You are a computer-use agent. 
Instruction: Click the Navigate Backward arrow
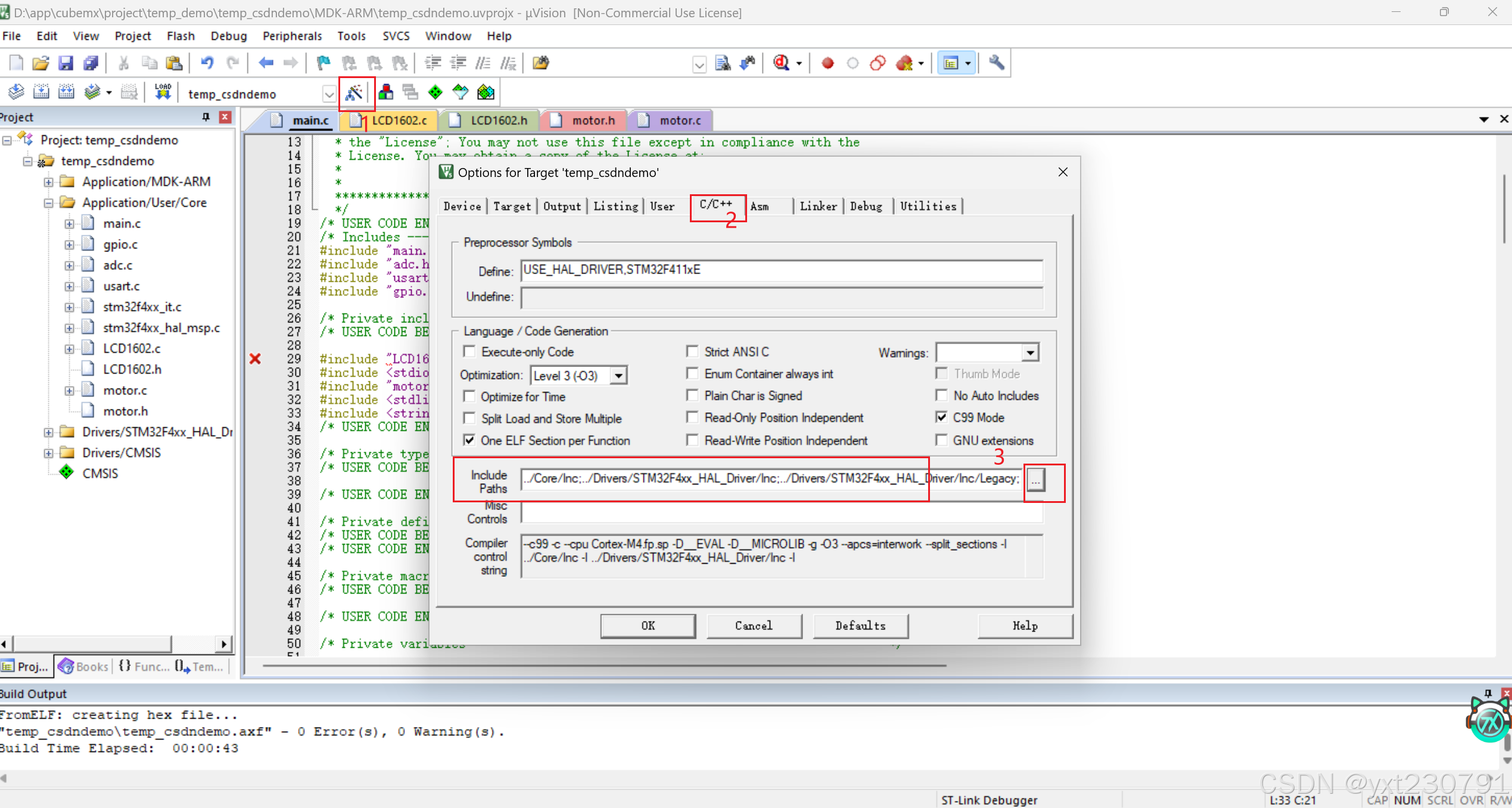(x=266, y=63)
